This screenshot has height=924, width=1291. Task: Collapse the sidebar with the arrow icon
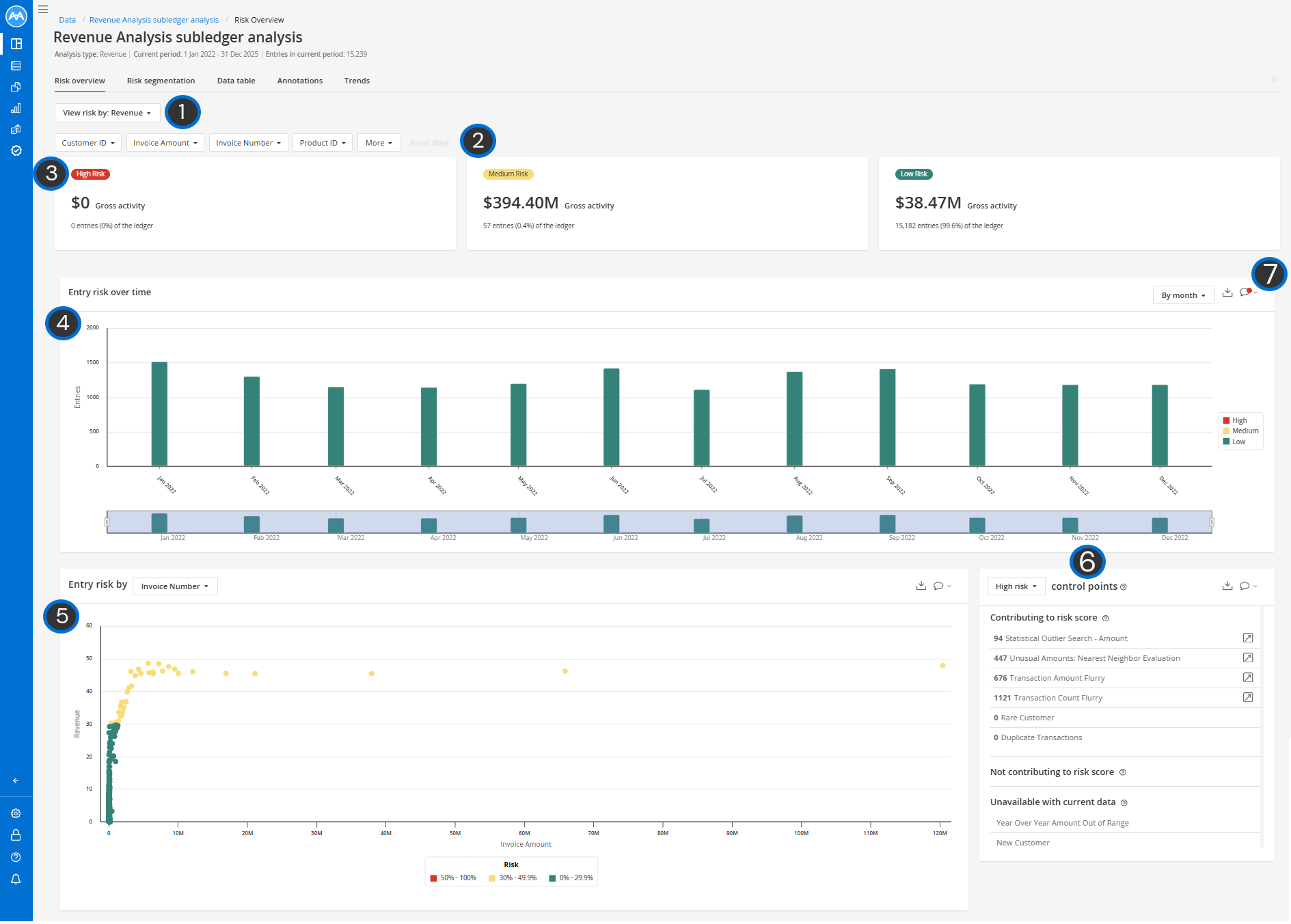(x=16, y=780)
